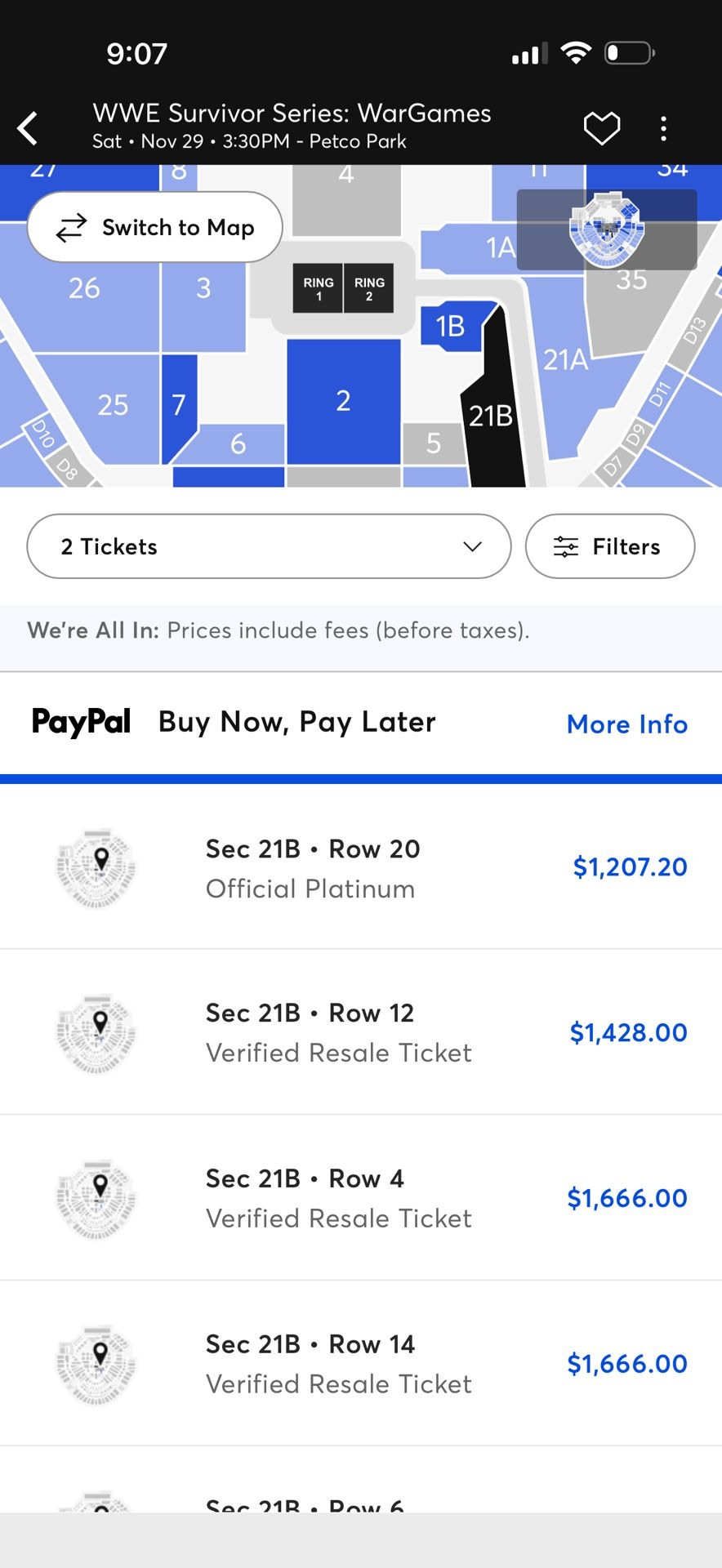Favorite the event with heart icon
This screenshot has height=1568, width=722.
pos(602,128)
